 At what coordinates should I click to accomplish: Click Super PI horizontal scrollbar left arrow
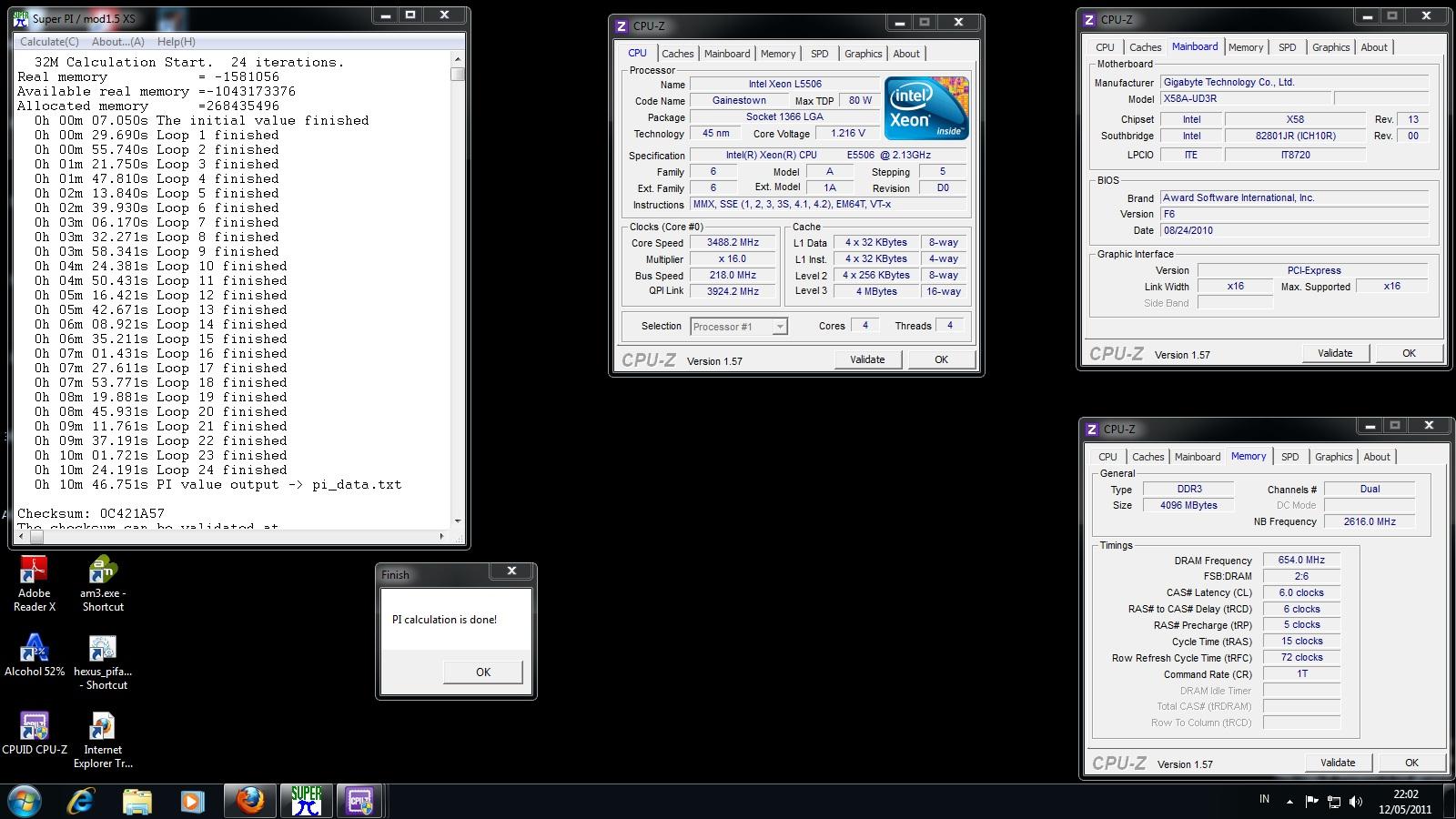click(22, 536)
